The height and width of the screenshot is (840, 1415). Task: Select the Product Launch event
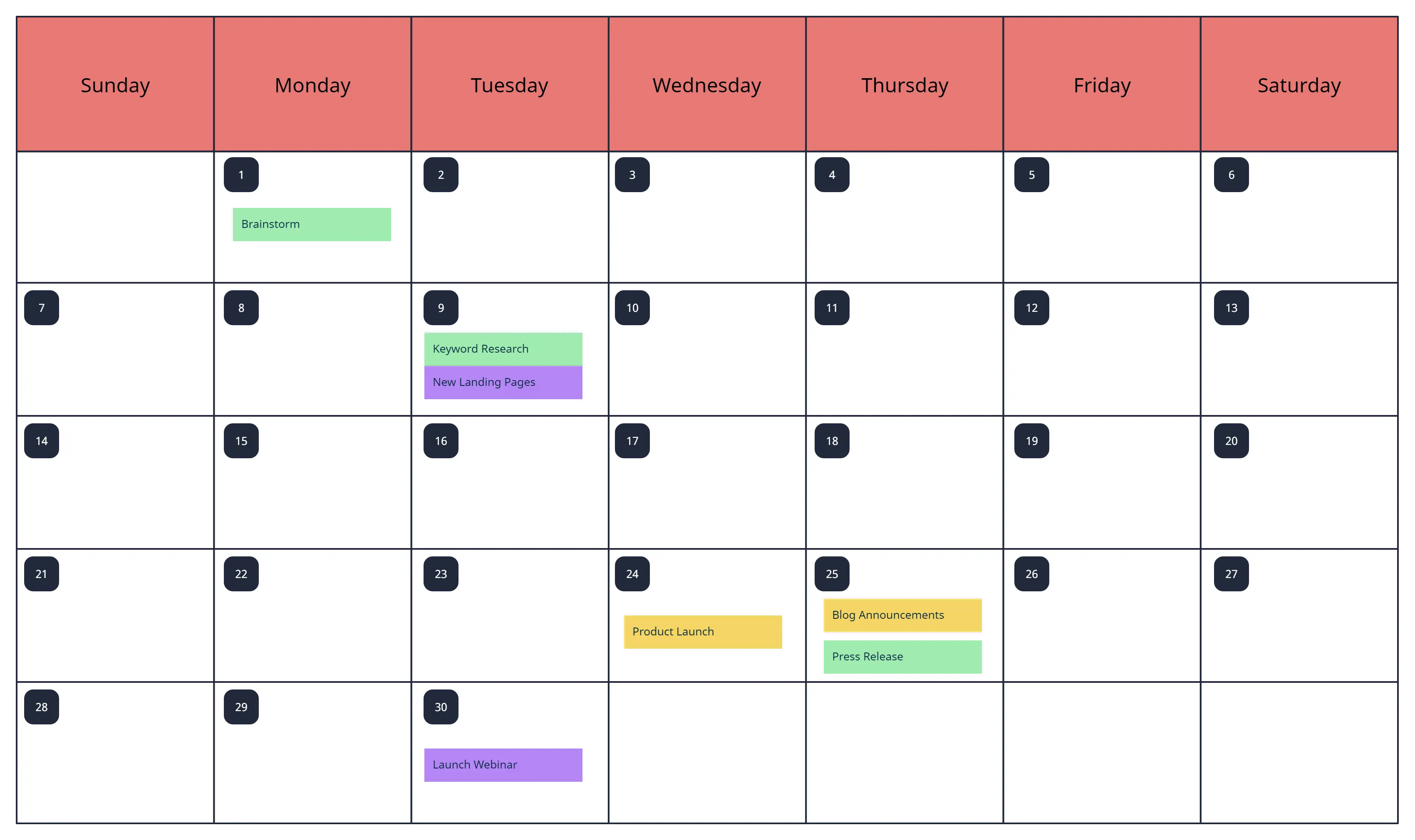(700, 631)
